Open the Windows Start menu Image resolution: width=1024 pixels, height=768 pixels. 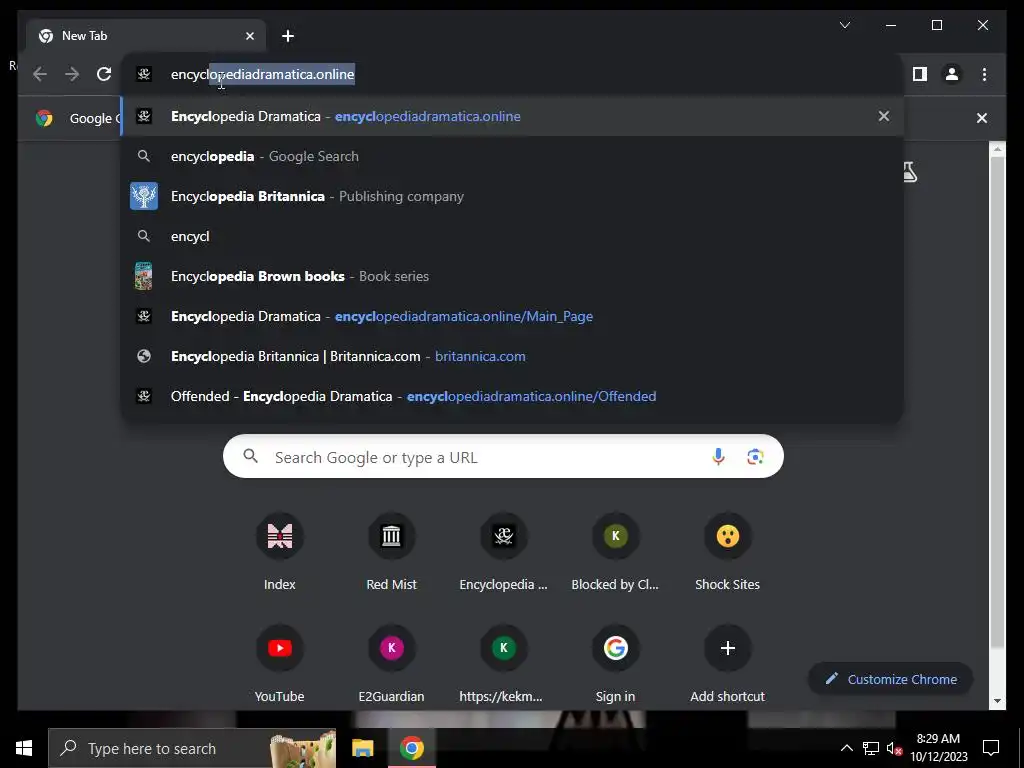tap(24, 748)
